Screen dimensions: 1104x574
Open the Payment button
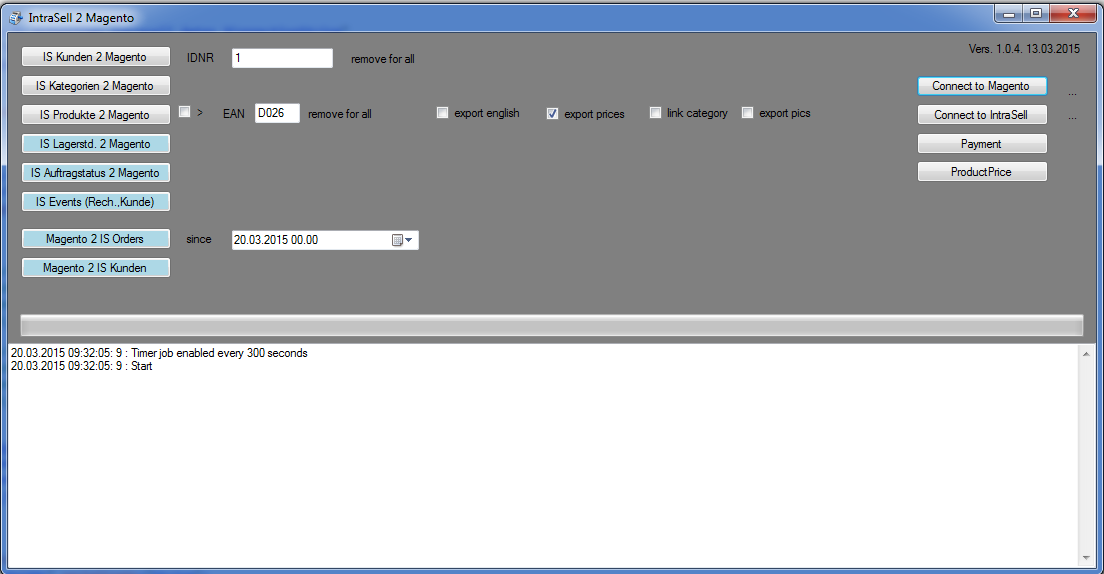tap(982, 144)
